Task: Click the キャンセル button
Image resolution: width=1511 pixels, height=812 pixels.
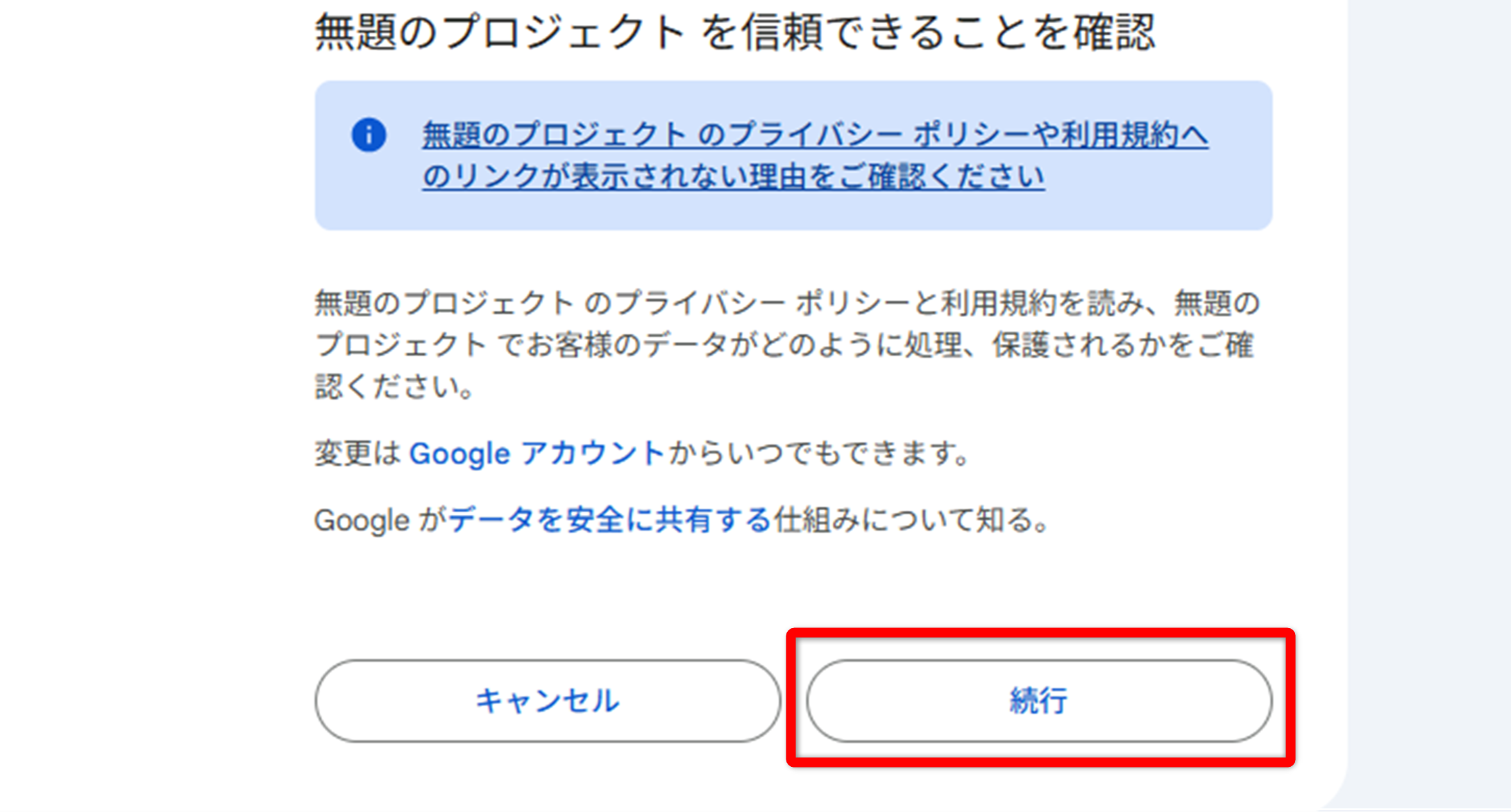Action: pos(548,701)
